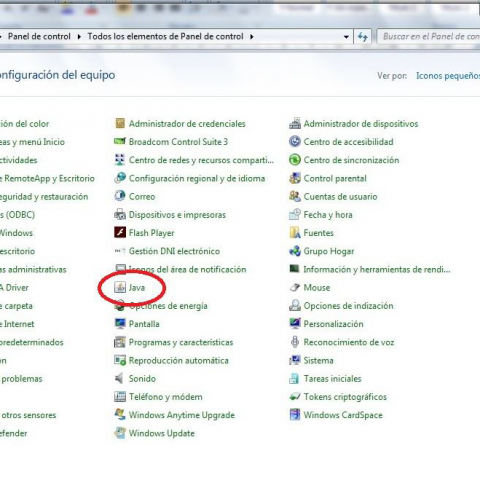Click the Buscar en el Panel search field
480x480 pixels.
[x=429, y=36]
